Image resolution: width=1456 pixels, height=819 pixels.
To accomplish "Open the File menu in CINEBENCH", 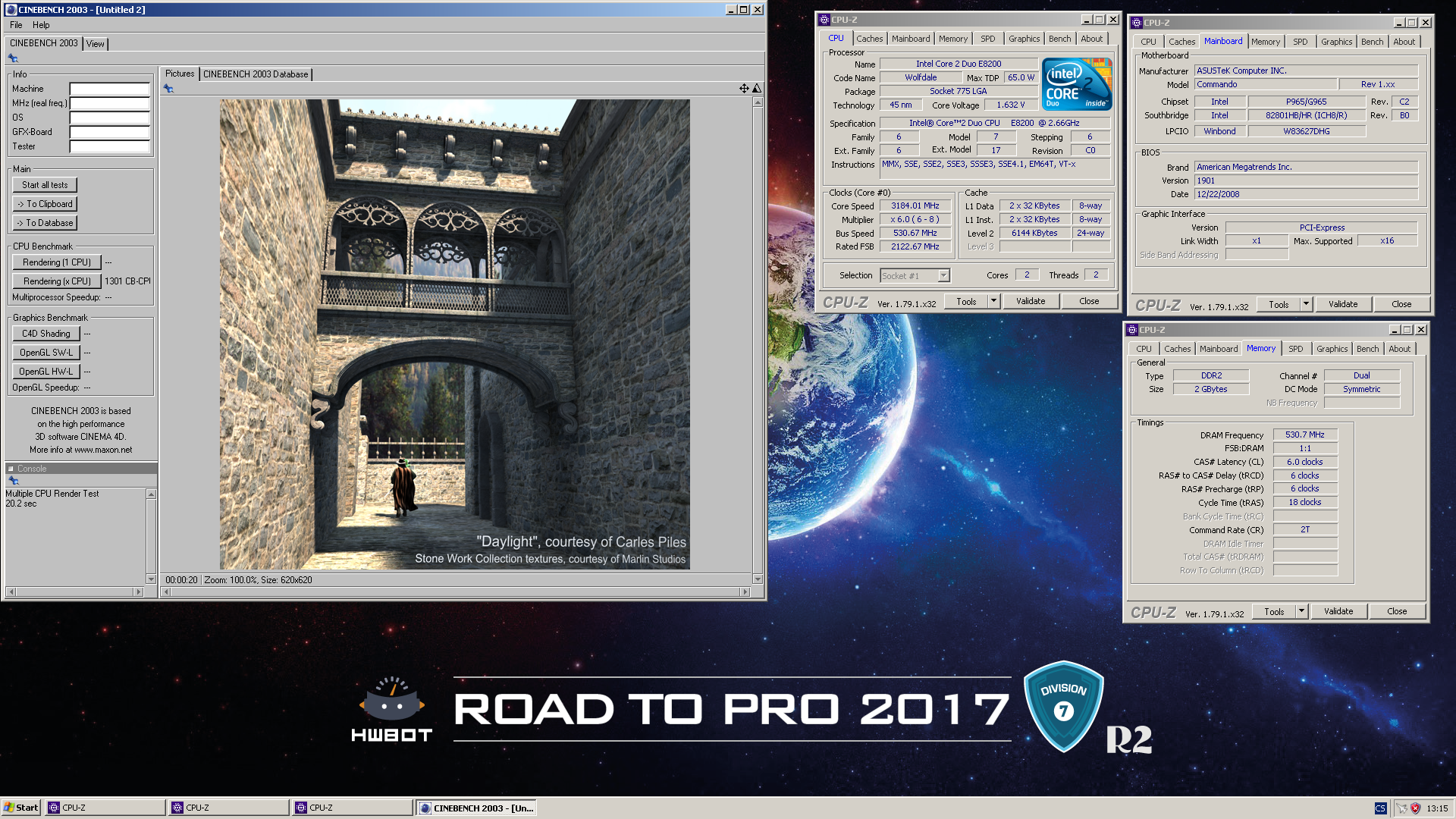I will pos(16,25).
